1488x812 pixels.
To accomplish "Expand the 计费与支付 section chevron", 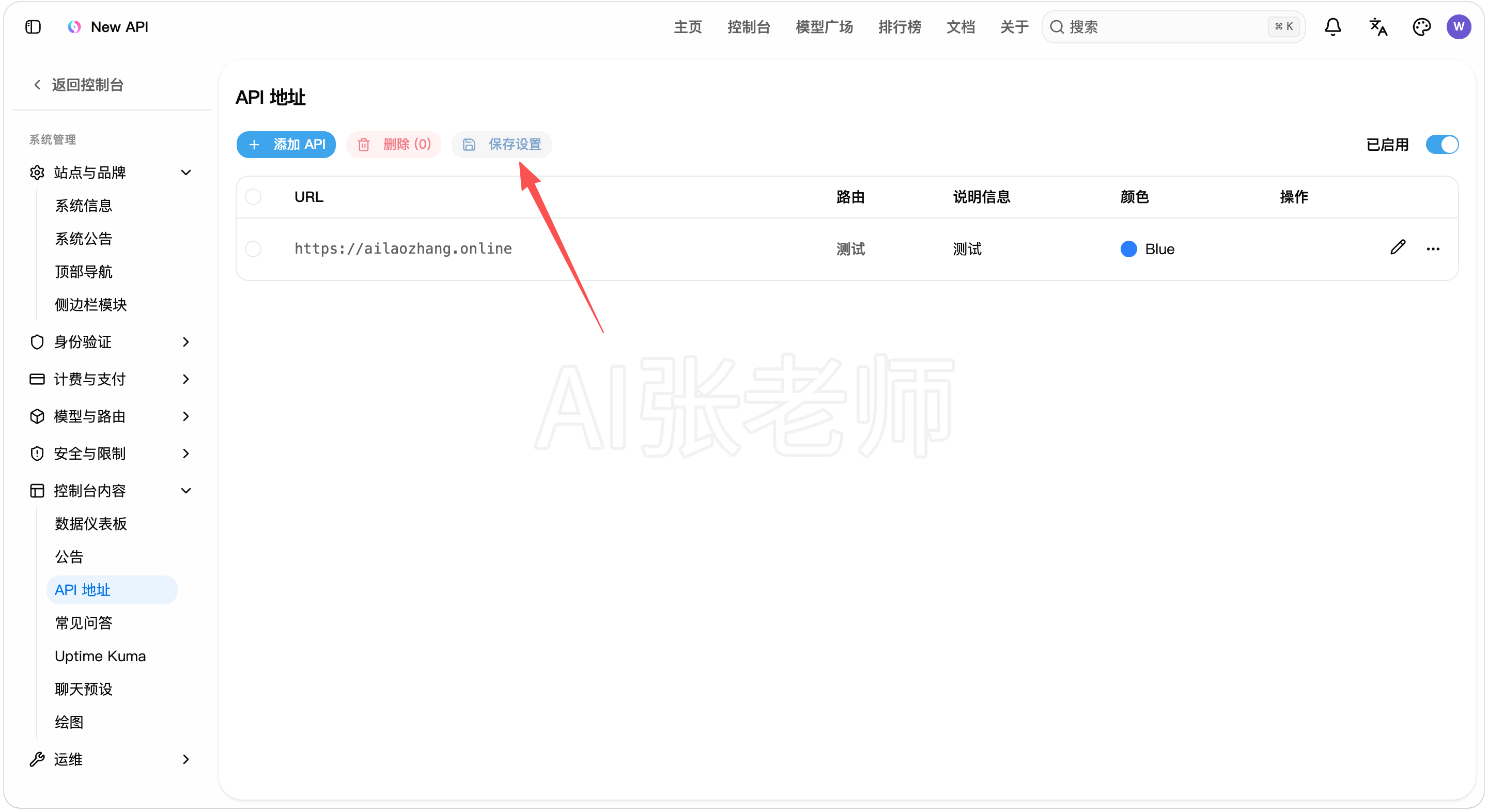I will [x=186, y=380].
